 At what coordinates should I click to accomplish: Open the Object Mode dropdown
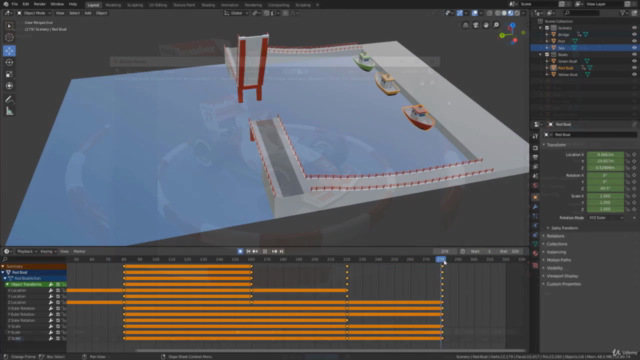tap(34, 13)
